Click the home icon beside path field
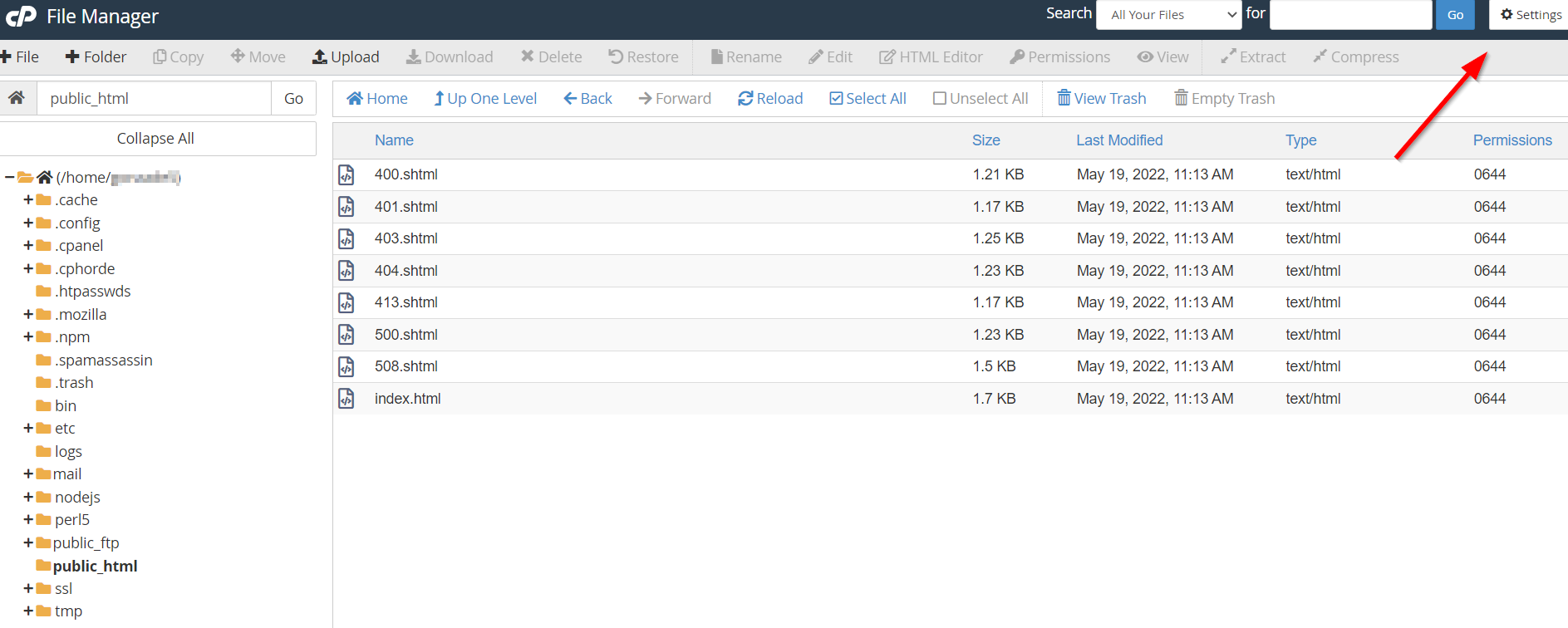 click(x=17, y=98)
